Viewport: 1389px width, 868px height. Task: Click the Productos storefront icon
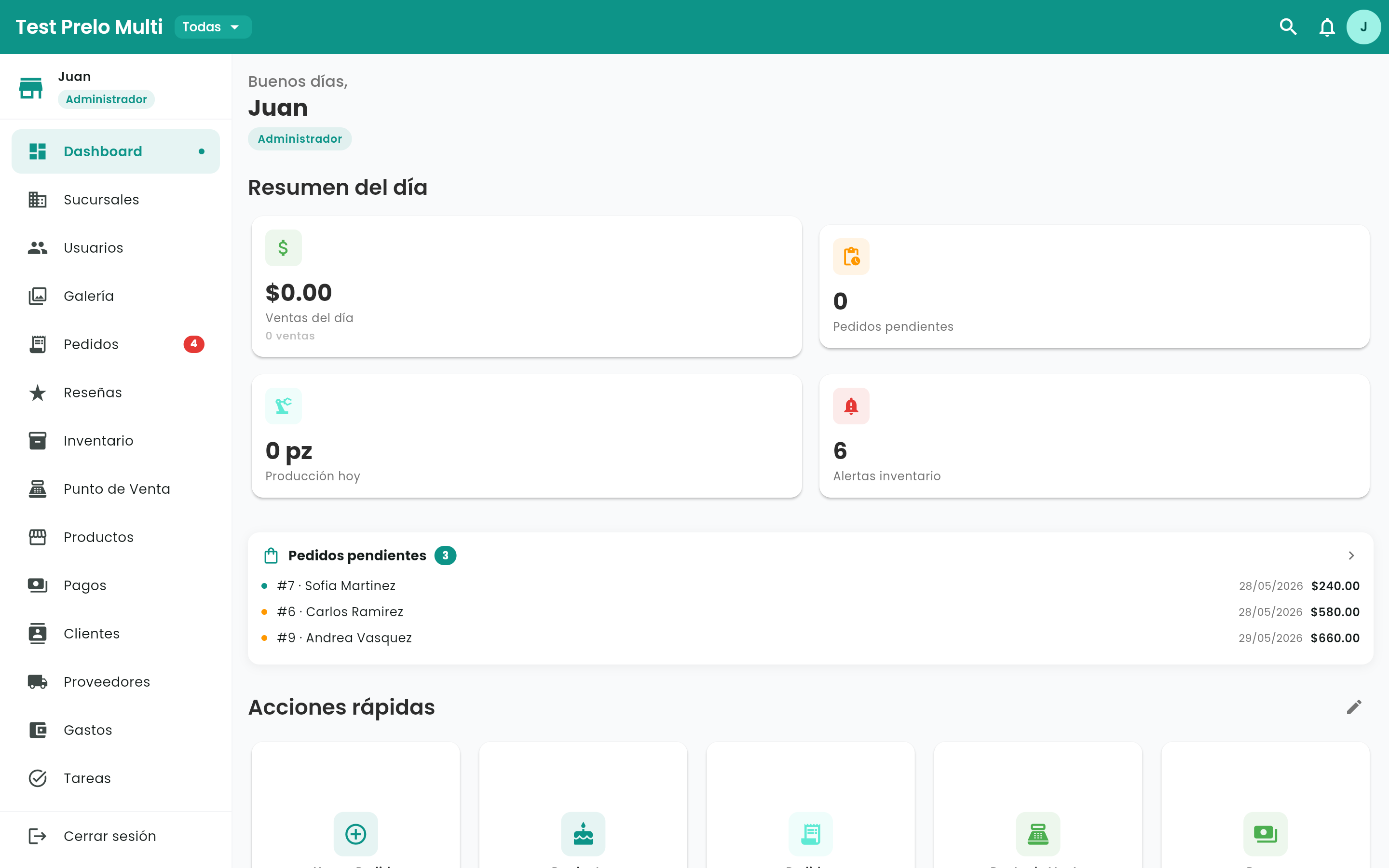38,537
